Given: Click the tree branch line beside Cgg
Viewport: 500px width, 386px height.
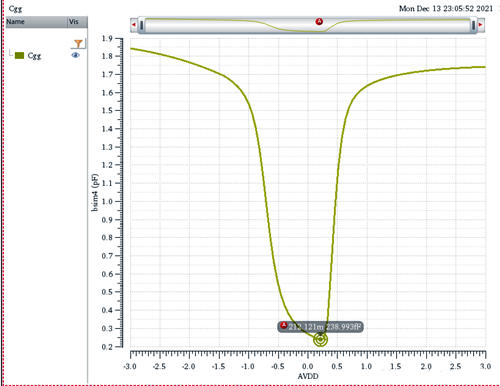Looking at the screenshot, I should 11,53.
